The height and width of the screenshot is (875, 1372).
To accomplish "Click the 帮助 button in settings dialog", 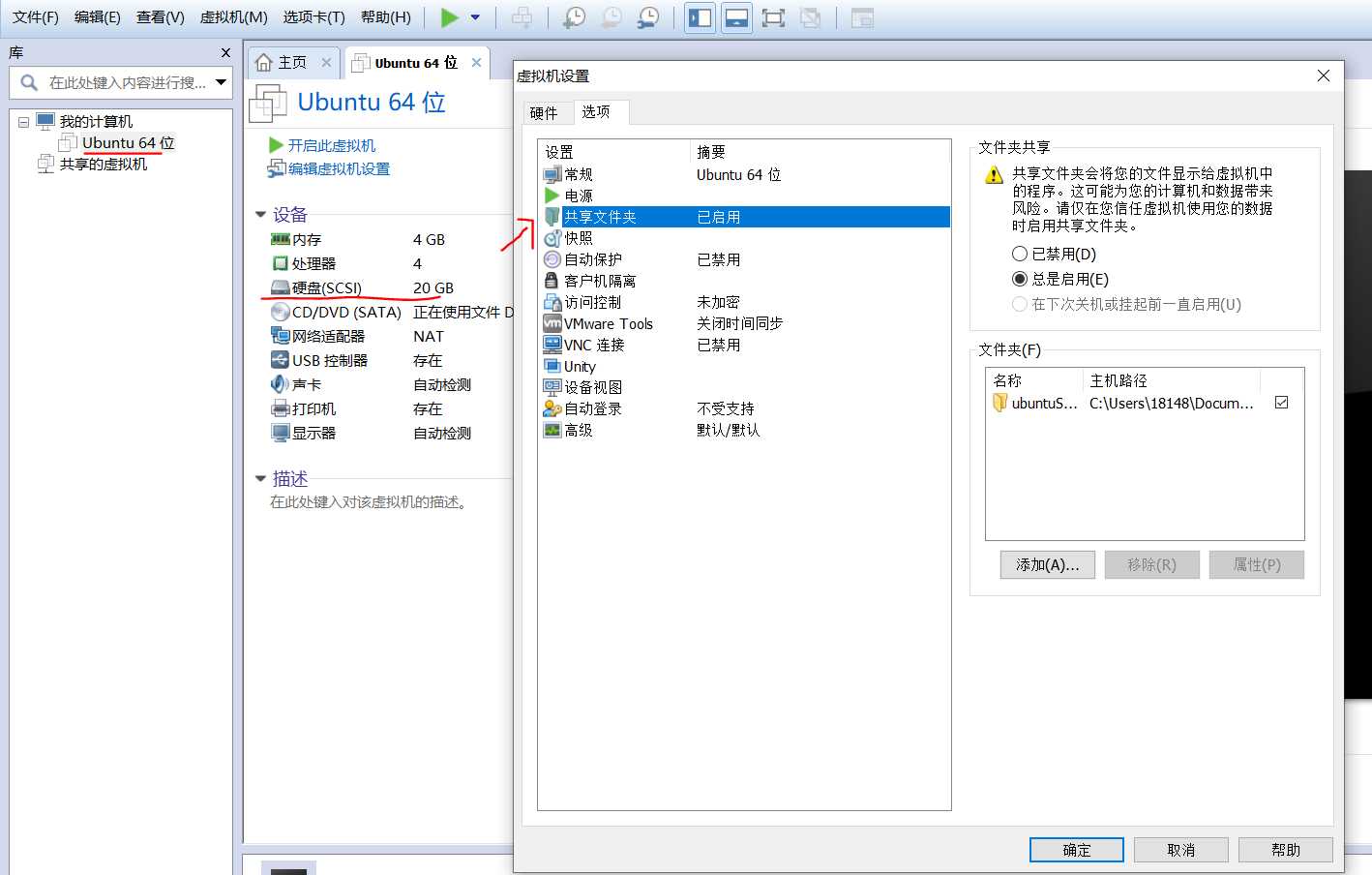I will [1286, 850].
